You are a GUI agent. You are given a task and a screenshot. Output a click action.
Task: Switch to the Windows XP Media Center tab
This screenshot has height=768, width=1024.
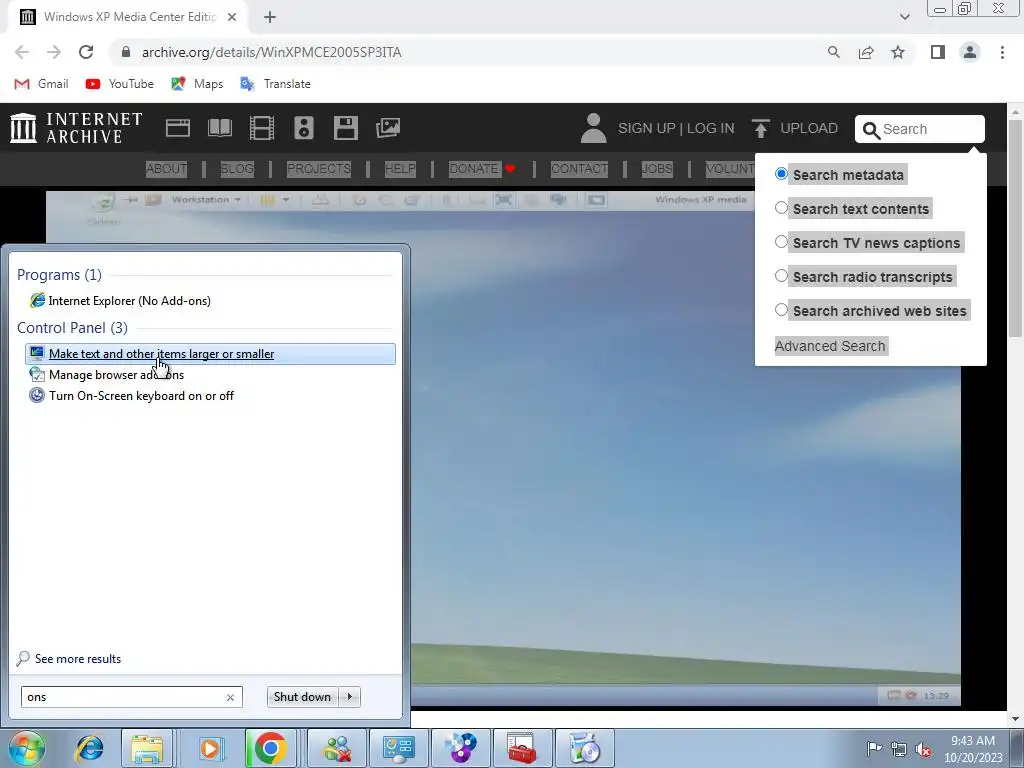[129, 17]
